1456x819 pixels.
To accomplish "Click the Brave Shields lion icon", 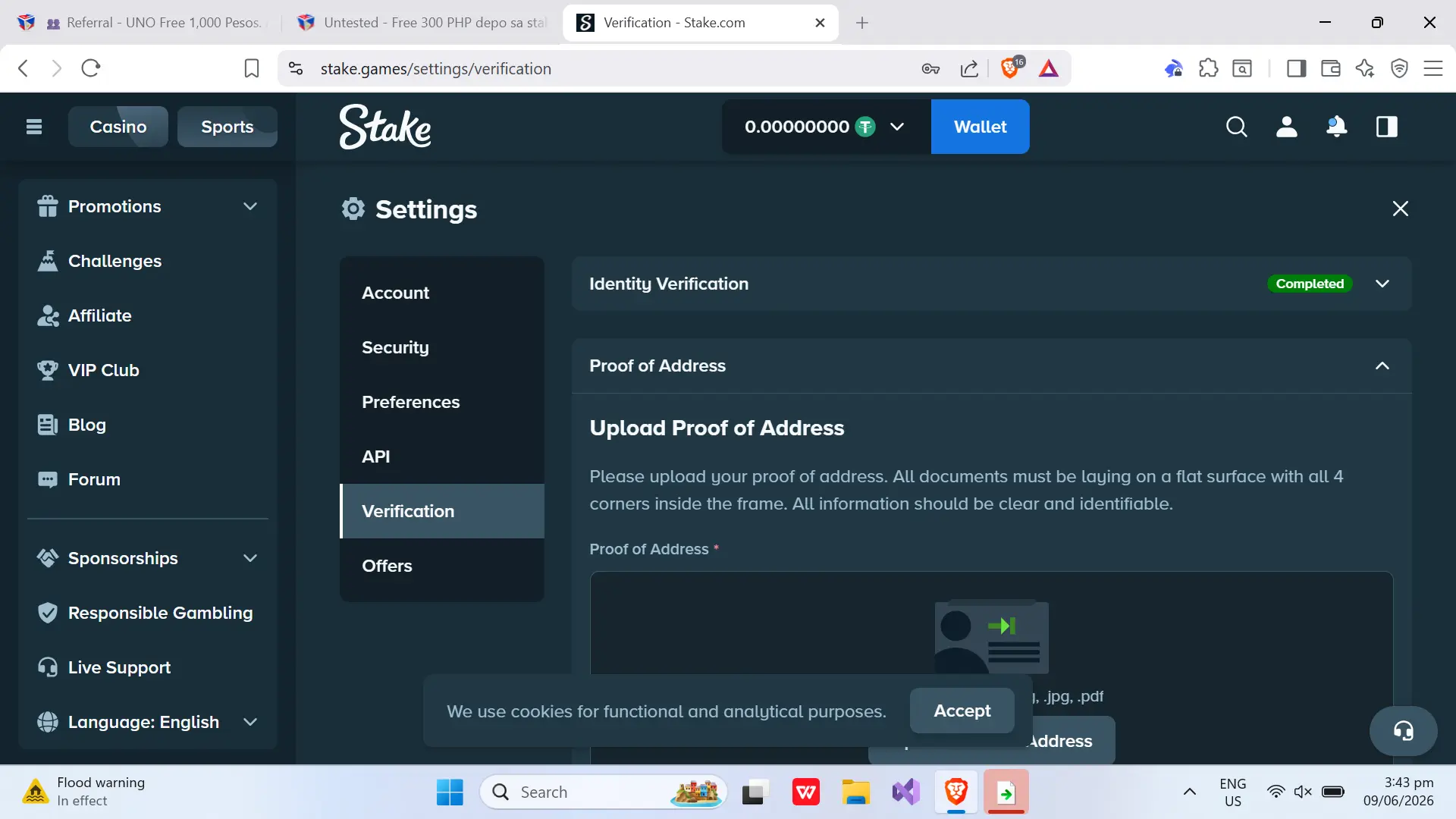I will pyautogui.click(x=1010, y=68).
